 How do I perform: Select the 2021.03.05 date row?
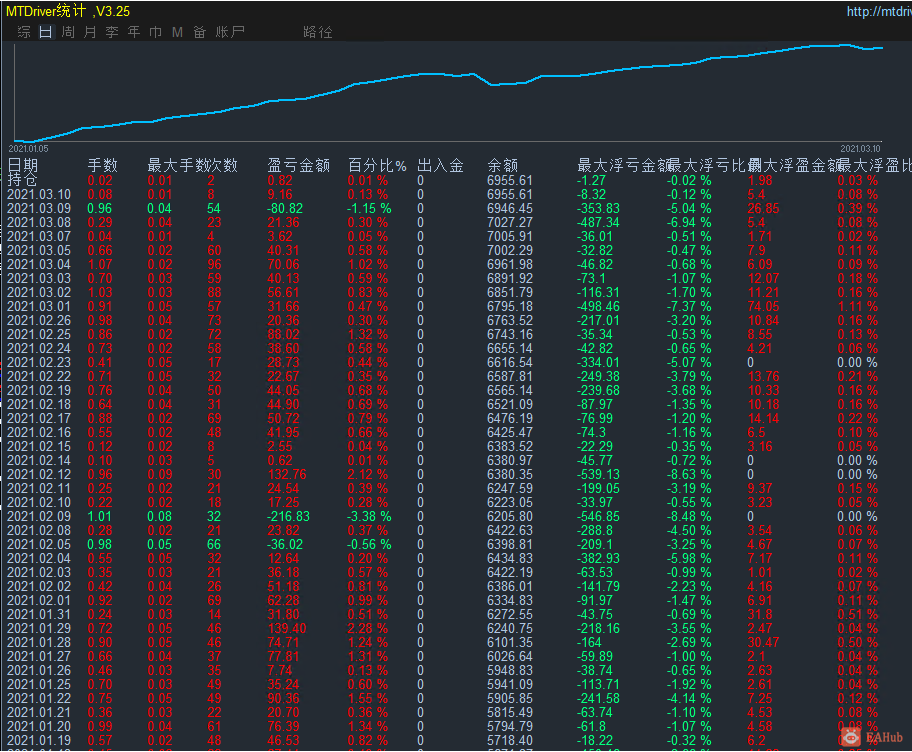(38, 250)
